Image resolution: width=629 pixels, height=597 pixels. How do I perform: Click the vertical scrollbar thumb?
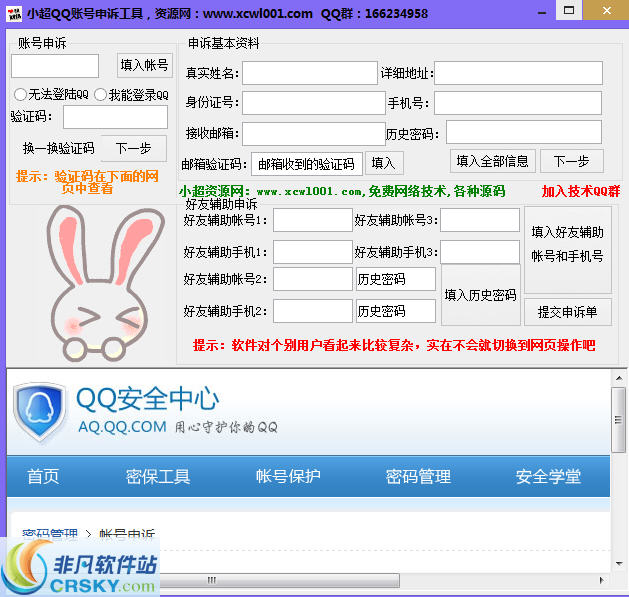pos(618,420)
